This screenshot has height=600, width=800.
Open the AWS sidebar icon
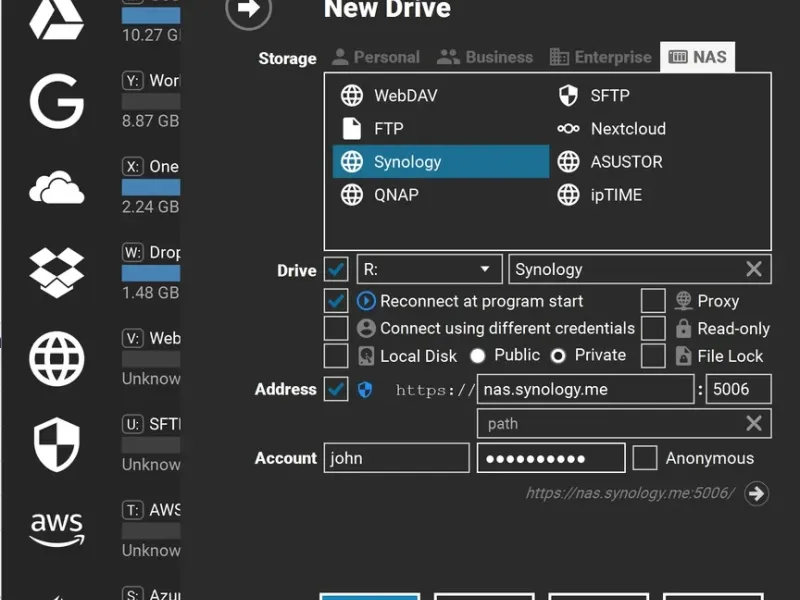pos(57,530)
